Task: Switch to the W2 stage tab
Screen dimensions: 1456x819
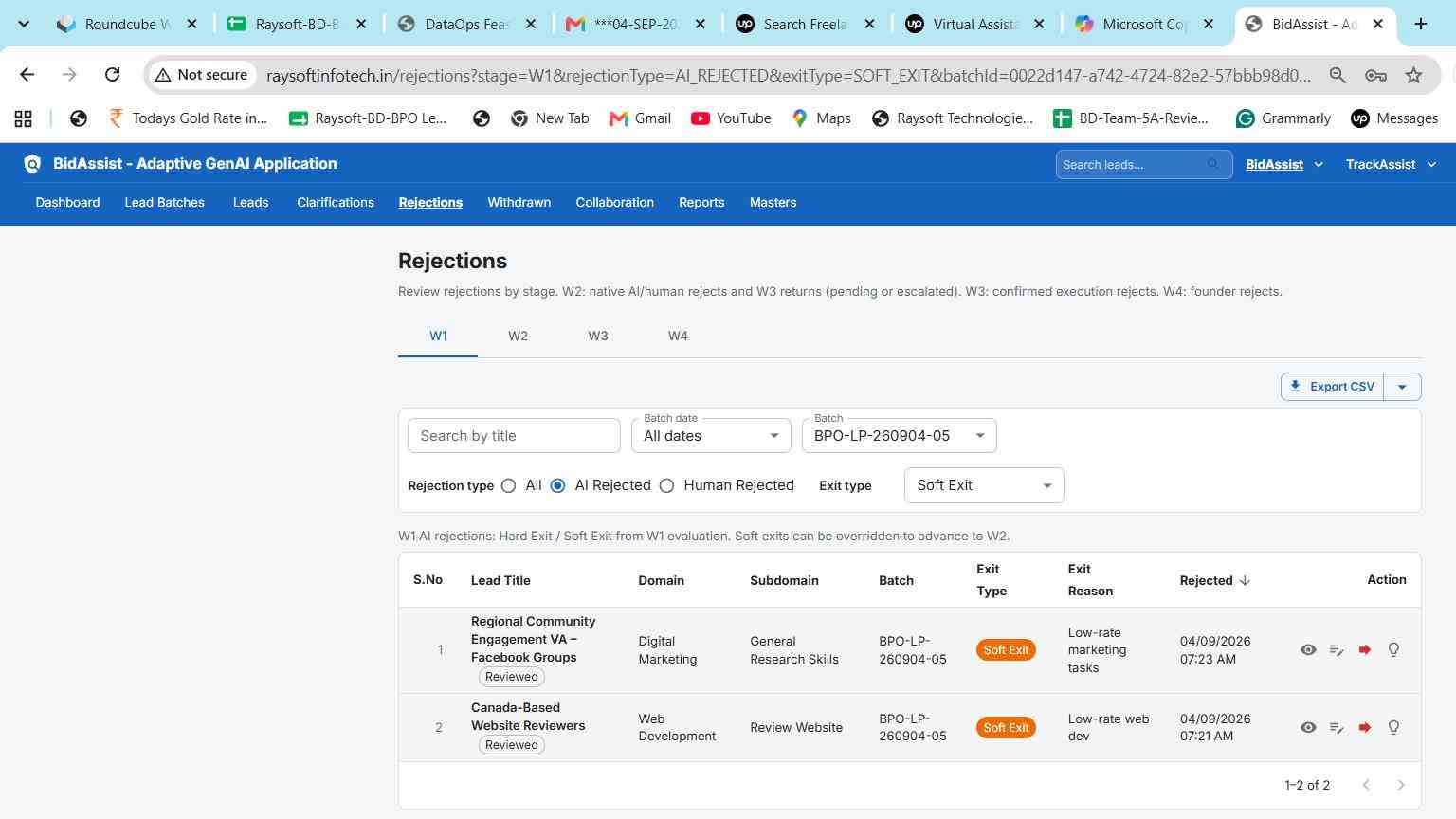Action: 518,336
